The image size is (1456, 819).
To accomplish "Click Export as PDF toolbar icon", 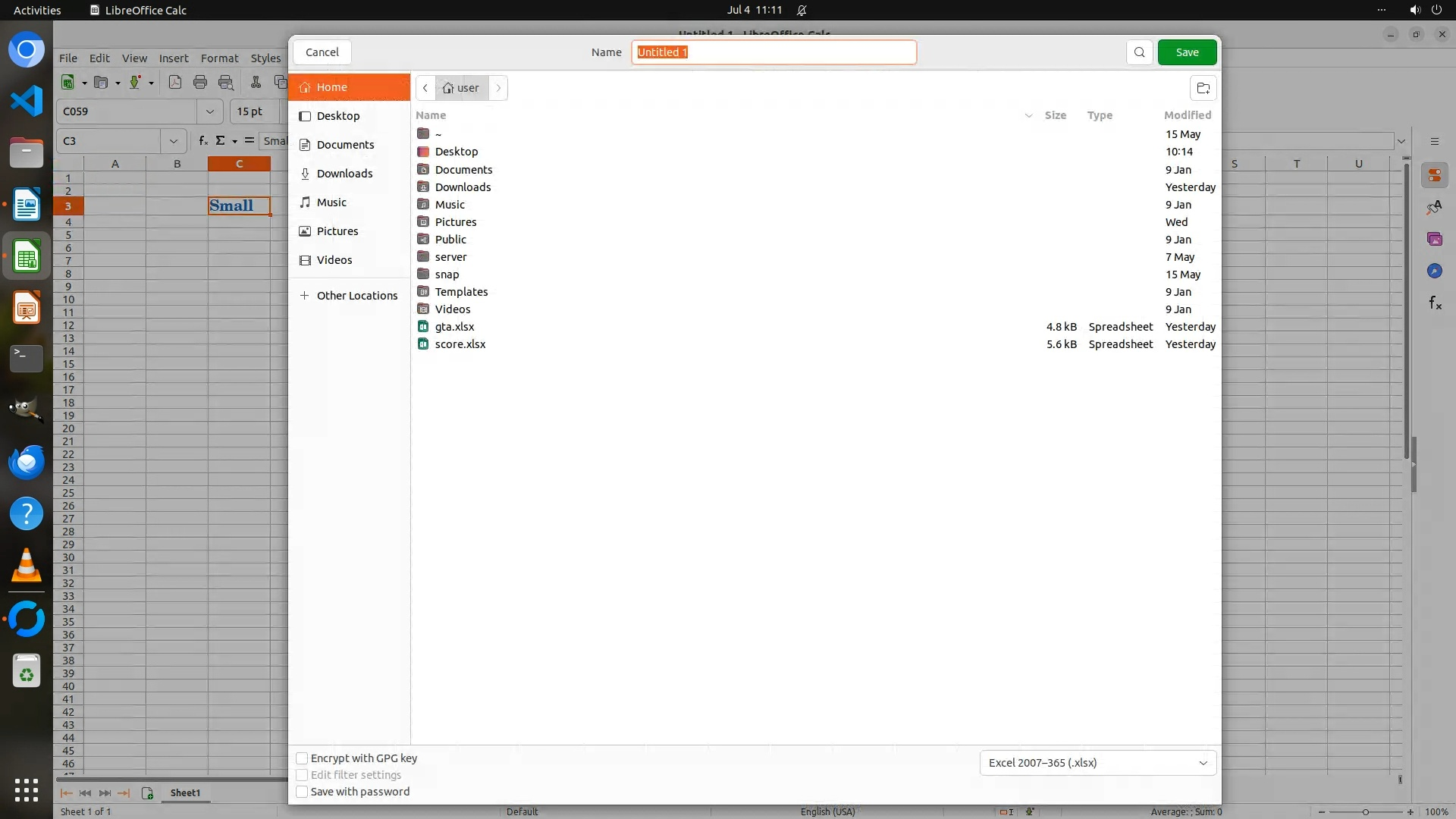I will click(175, 83).
